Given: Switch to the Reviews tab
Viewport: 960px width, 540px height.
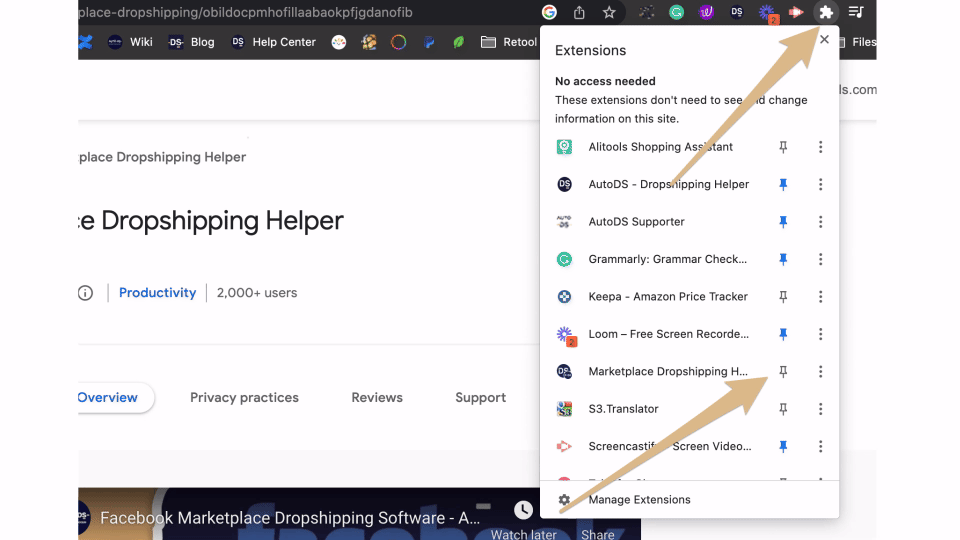Looking at the screenshot, I should coord(377,397).
